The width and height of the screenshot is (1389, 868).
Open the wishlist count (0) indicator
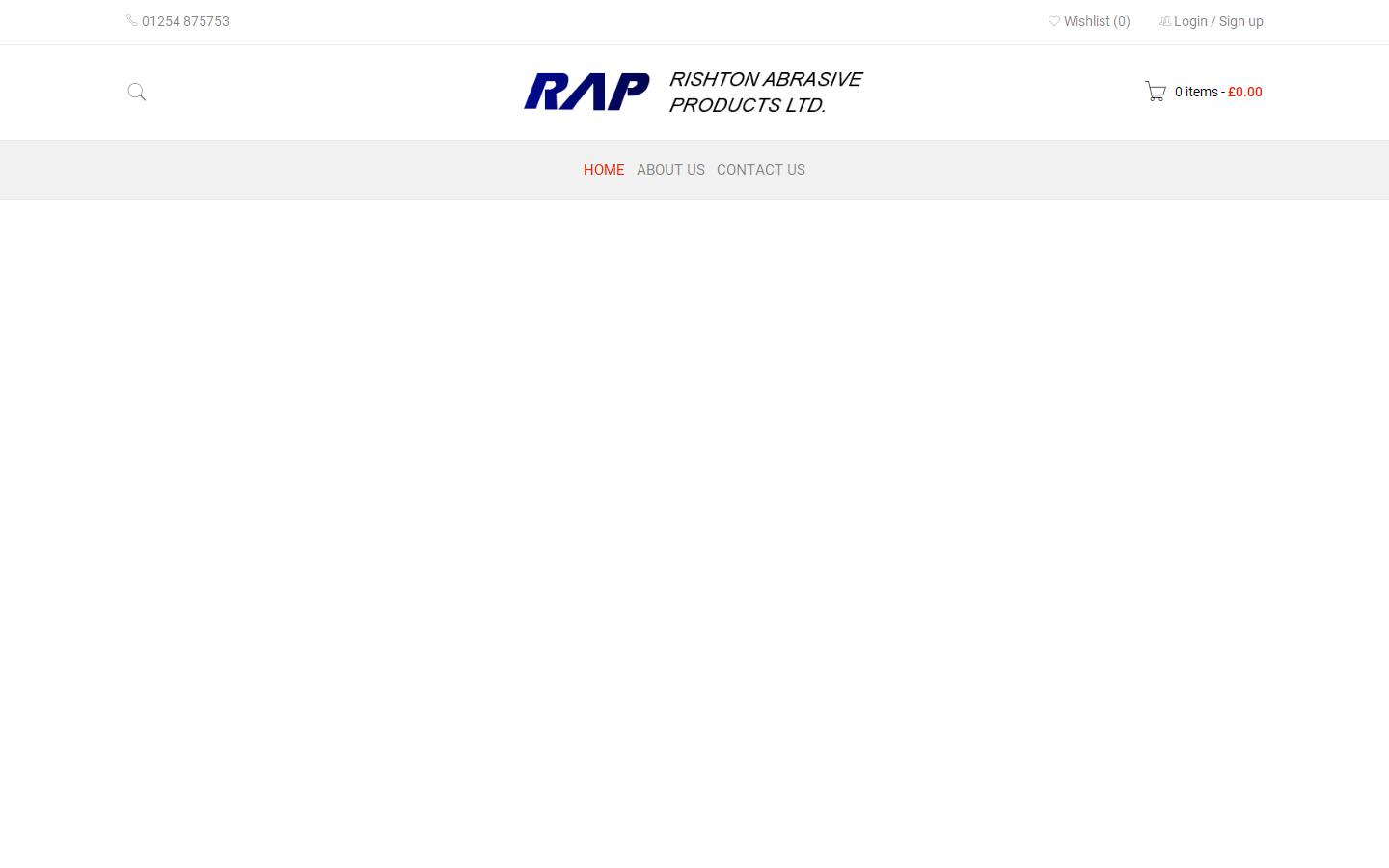1121,21
